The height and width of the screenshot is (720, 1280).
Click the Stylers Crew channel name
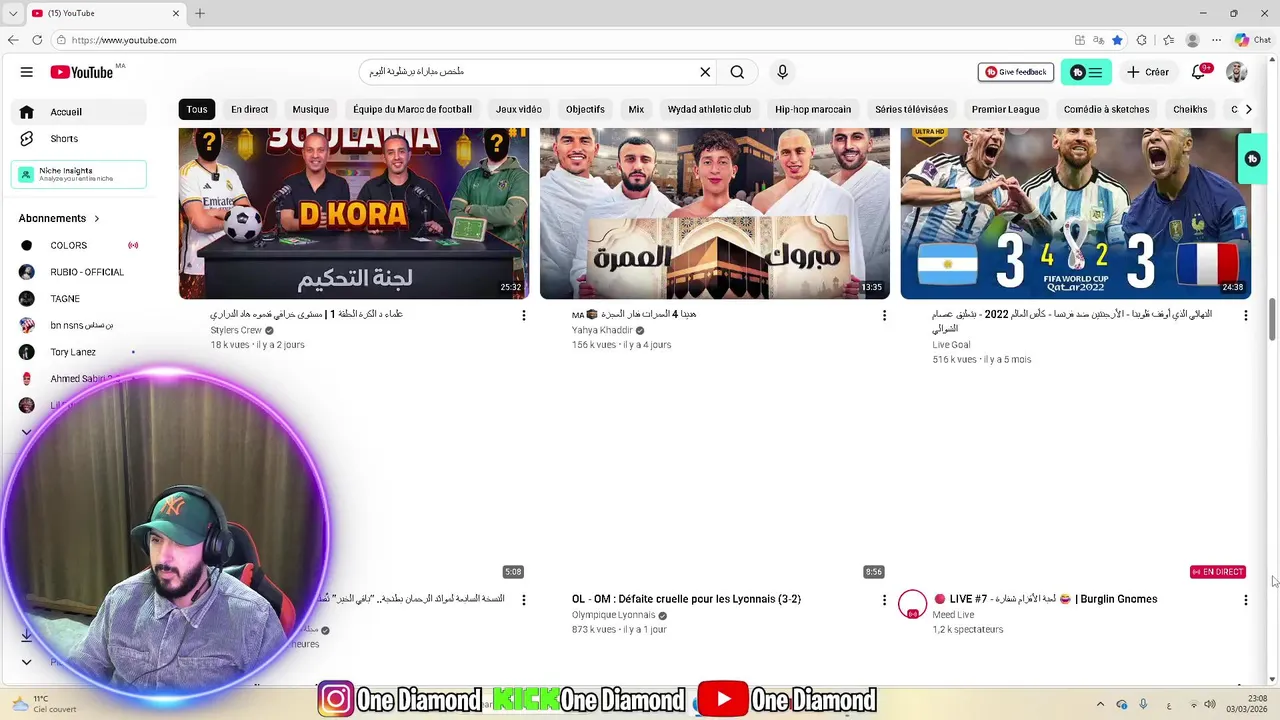[236, 330]
